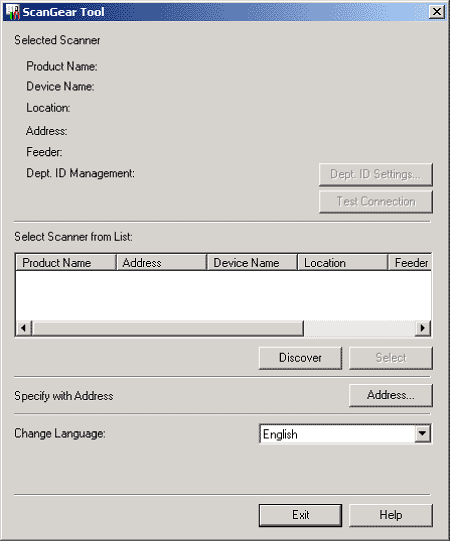Screen dimensions: 450x541
Task: Click the Location column header
Action: coord(343,263)
